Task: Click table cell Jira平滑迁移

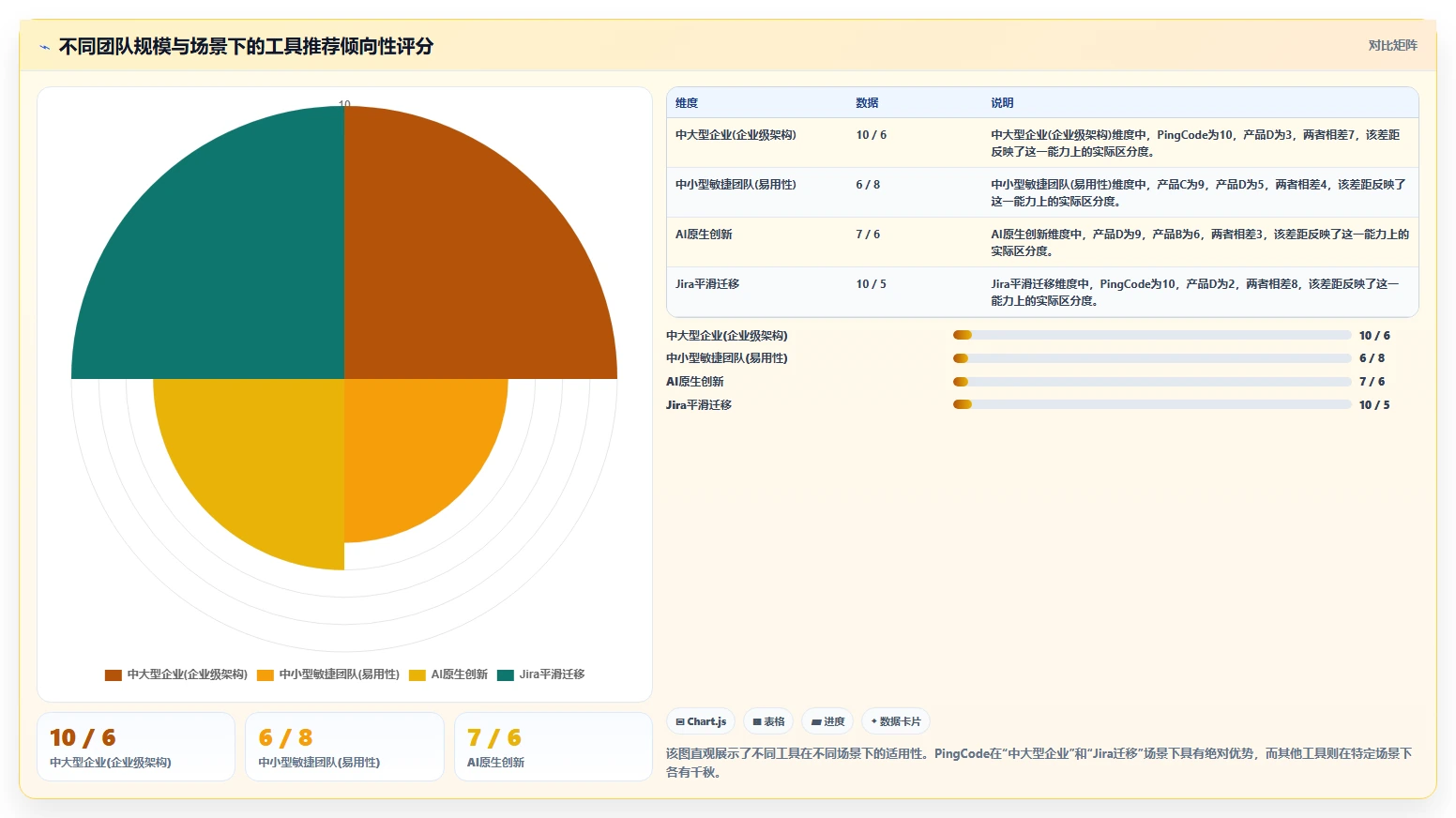Action: tap(707, 284)
